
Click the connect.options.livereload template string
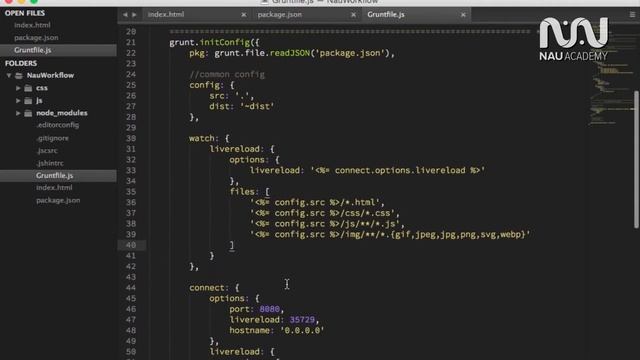tap(398, 170)
